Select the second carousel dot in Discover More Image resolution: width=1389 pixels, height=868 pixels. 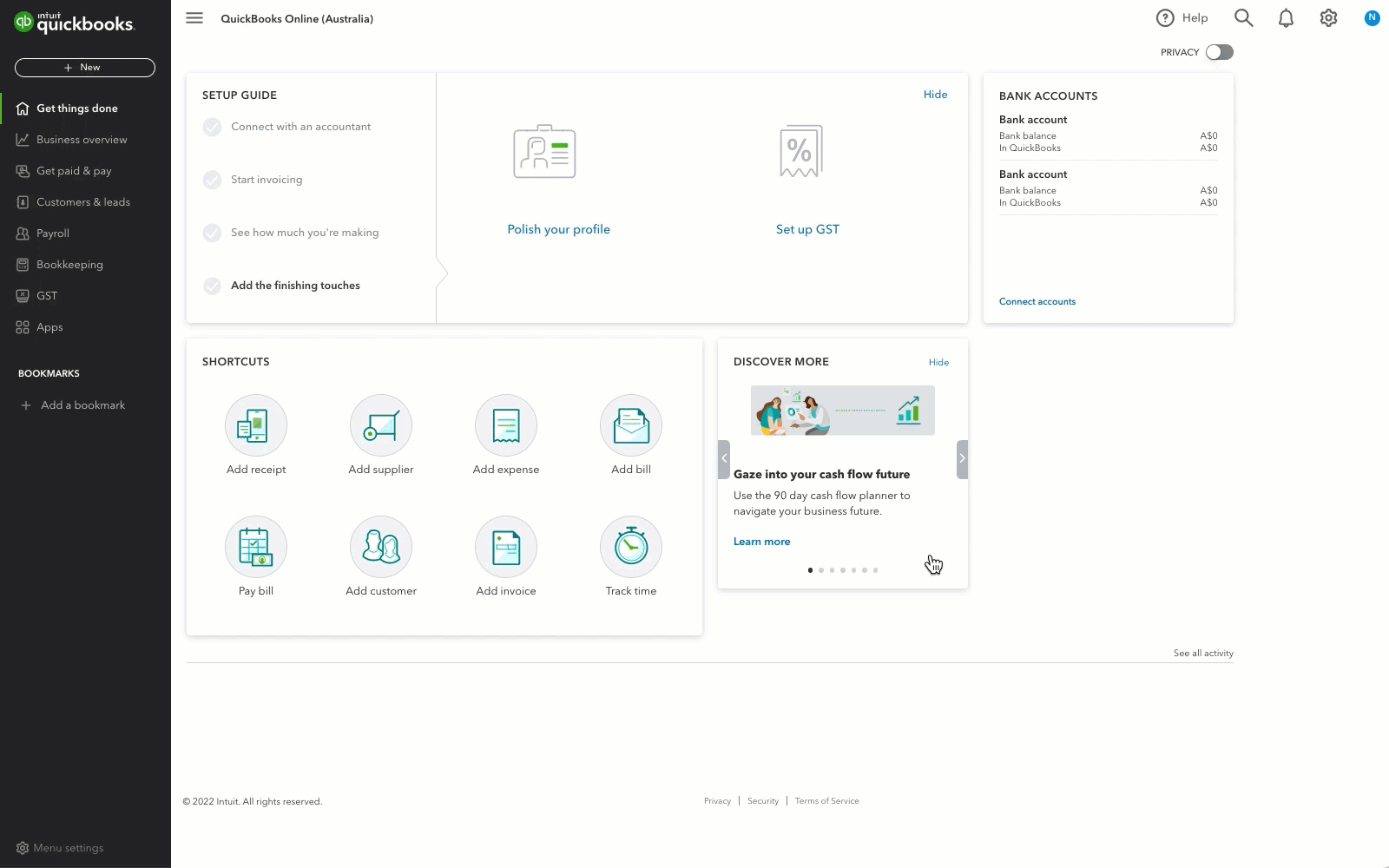[x=821, y=570]
